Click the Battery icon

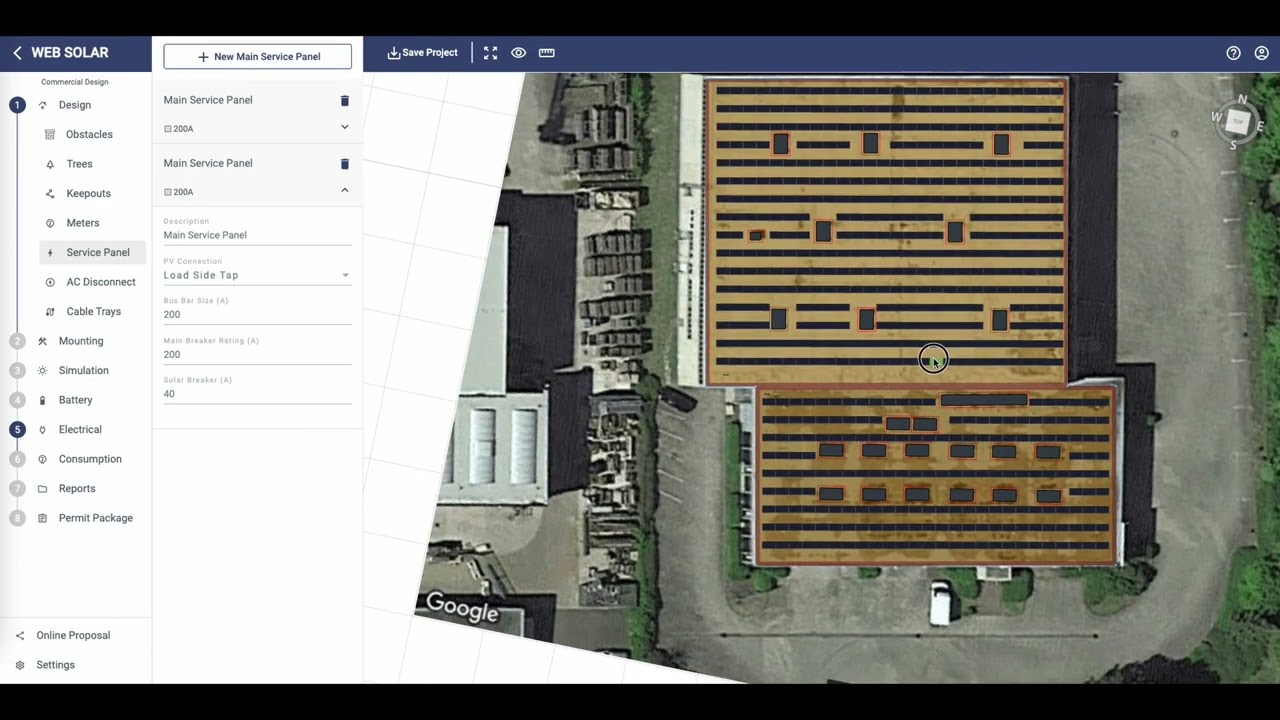[42, 400]
